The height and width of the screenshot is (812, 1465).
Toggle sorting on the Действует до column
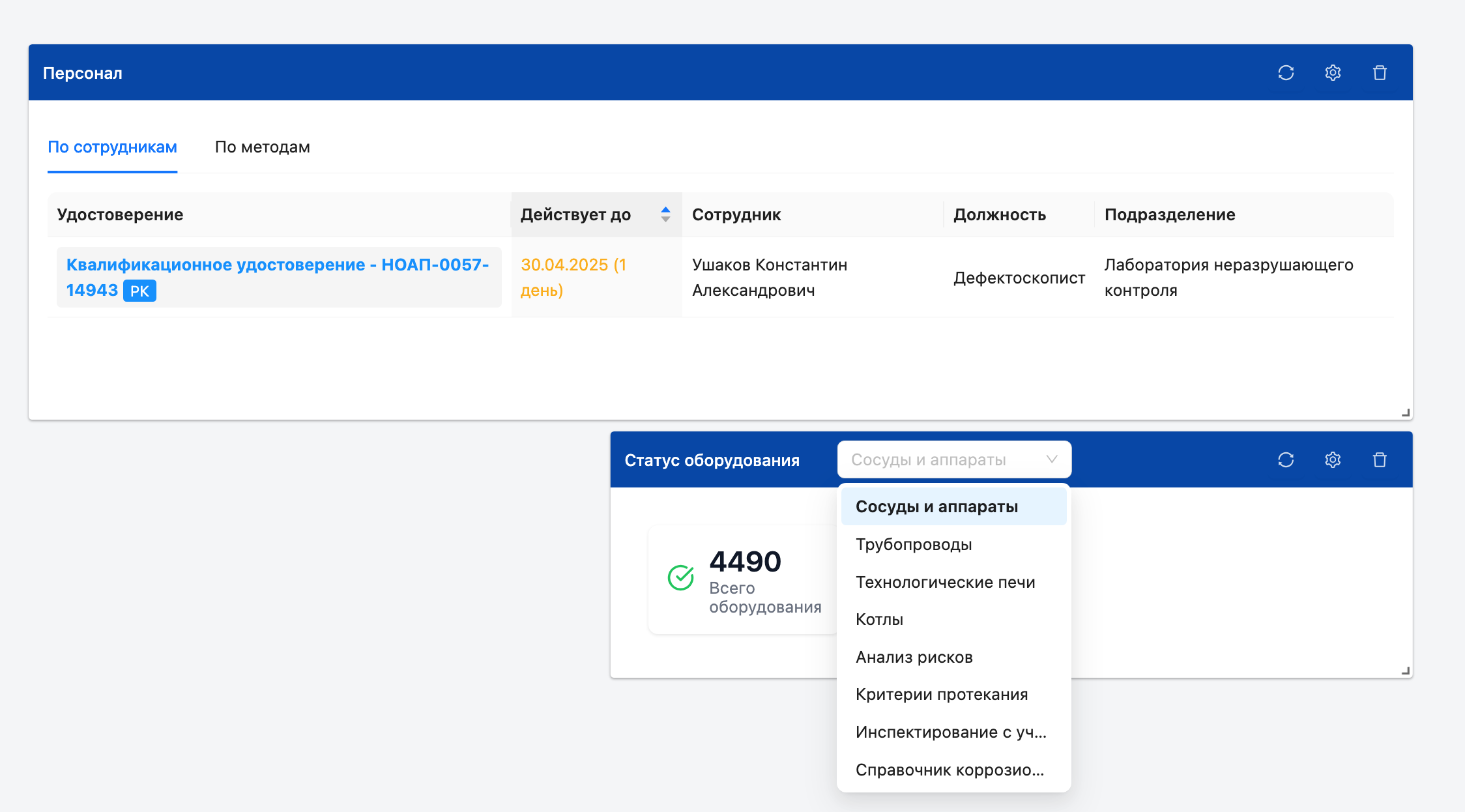(x=665, y=214)
